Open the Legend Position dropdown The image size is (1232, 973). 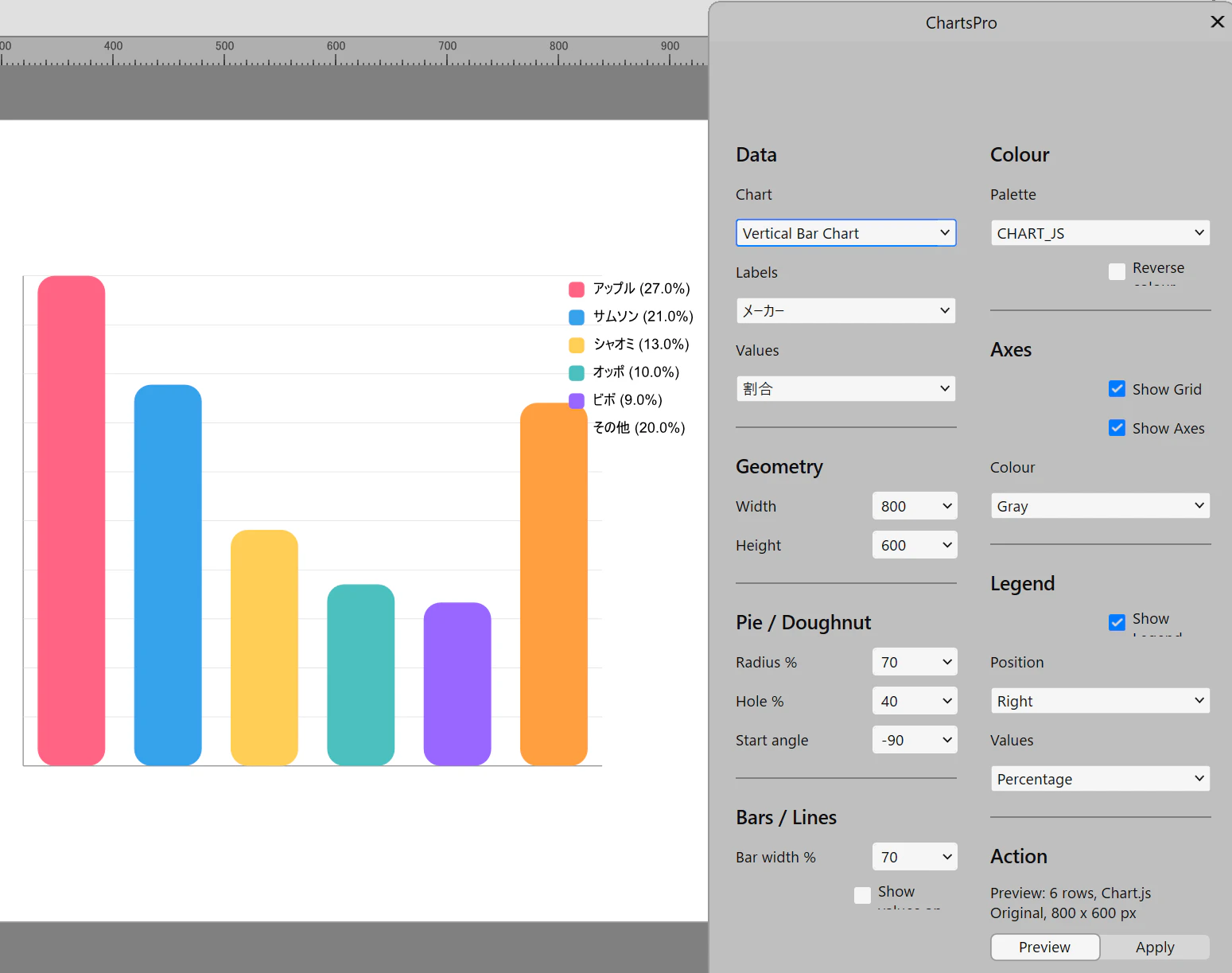[x=1100, y=701]
